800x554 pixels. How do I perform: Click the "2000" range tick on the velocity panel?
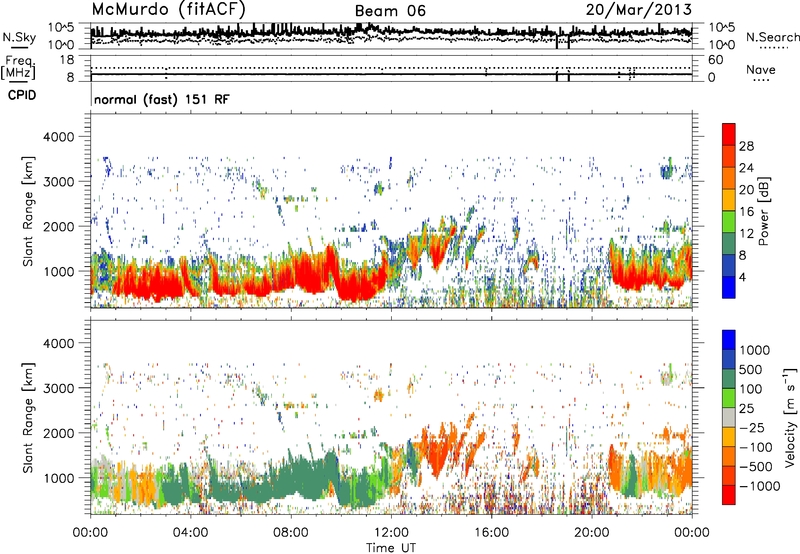tap(59, 433)
